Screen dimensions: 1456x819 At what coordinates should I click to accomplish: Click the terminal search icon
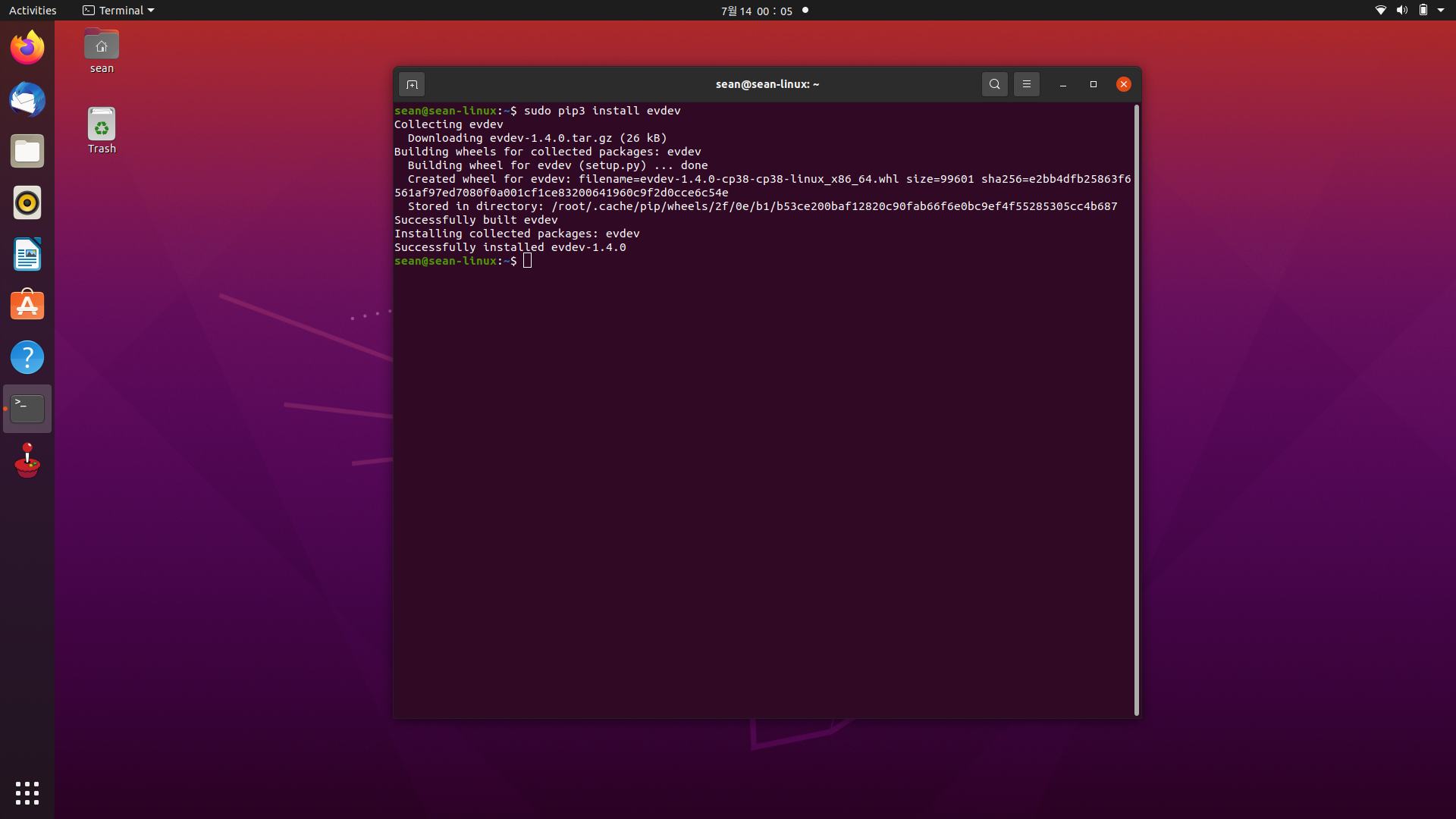[x=994, y=84]
